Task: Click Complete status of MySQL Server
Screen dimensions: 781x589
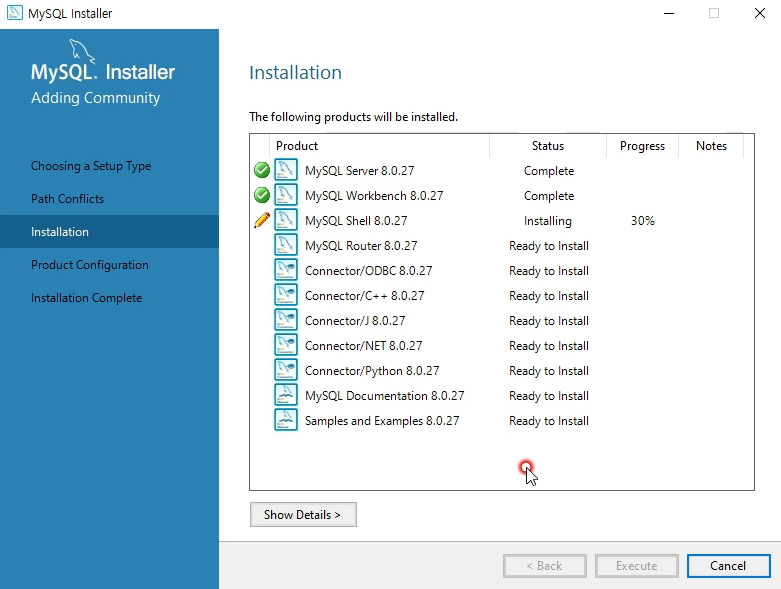Action: tap(549, 171)
